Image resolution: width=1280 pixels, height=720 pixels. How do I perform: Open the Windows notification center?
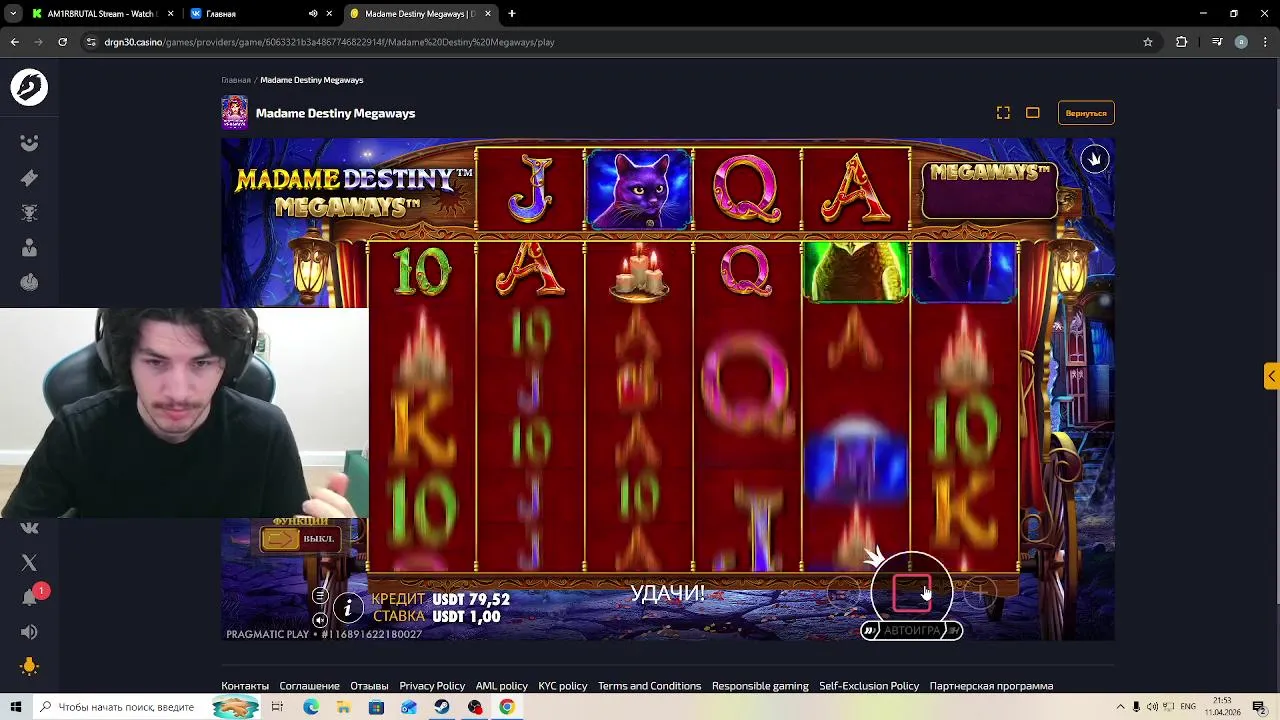(x=1260, y=707)
